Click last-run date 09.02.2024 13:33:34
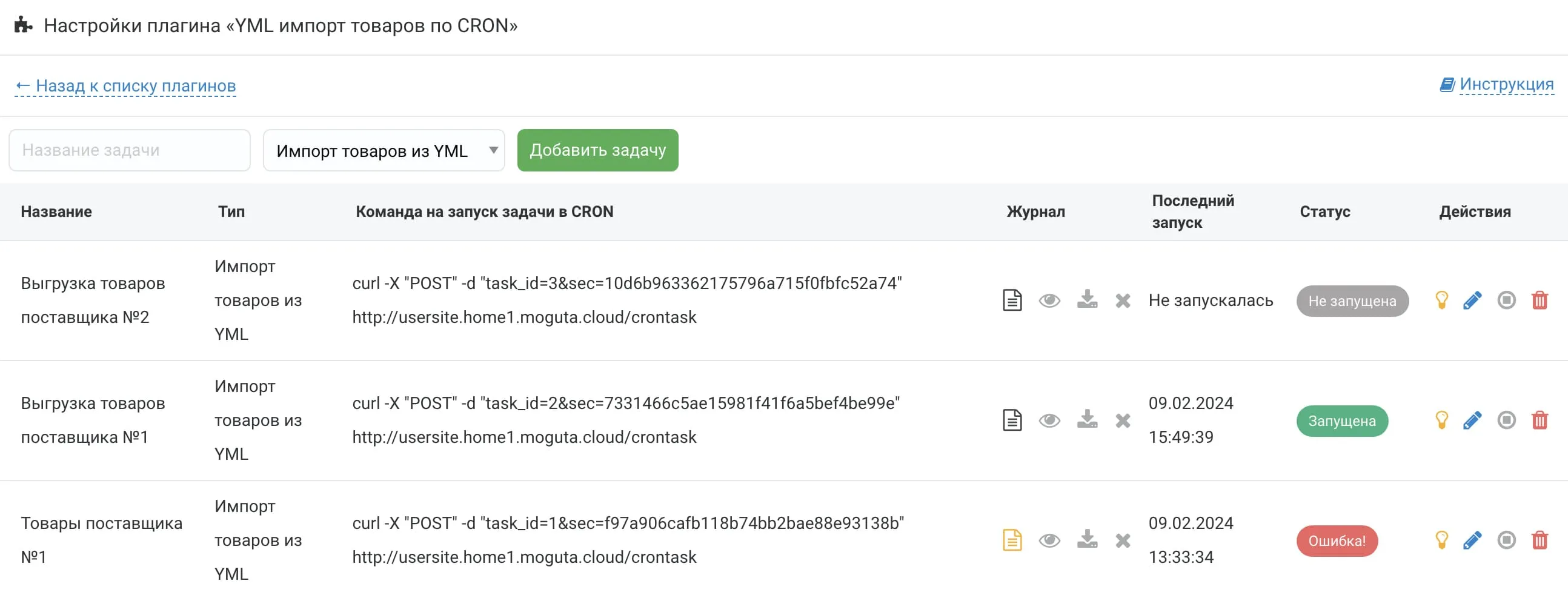The height and width of the screenshot is (595, 1568). click(x=1191, y=540)
